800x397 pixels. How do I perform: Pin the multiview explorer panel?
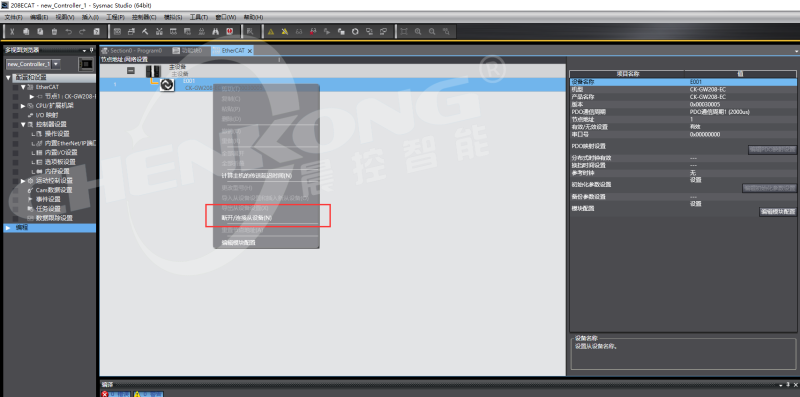(92, 50)
